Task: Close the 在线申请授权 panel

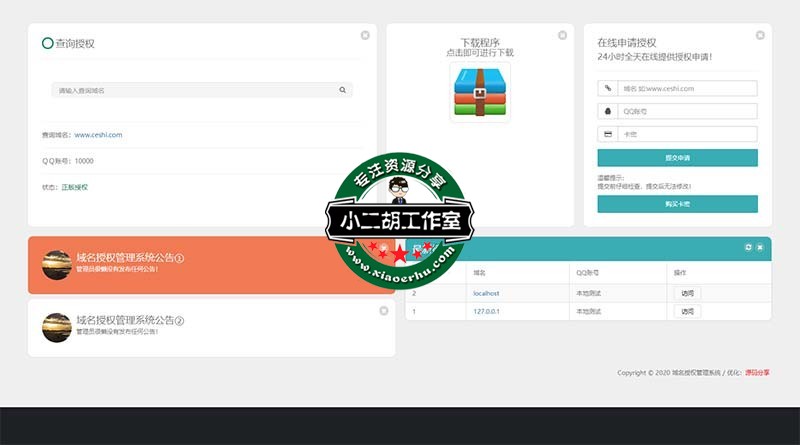Action: [x=759, y=35]
